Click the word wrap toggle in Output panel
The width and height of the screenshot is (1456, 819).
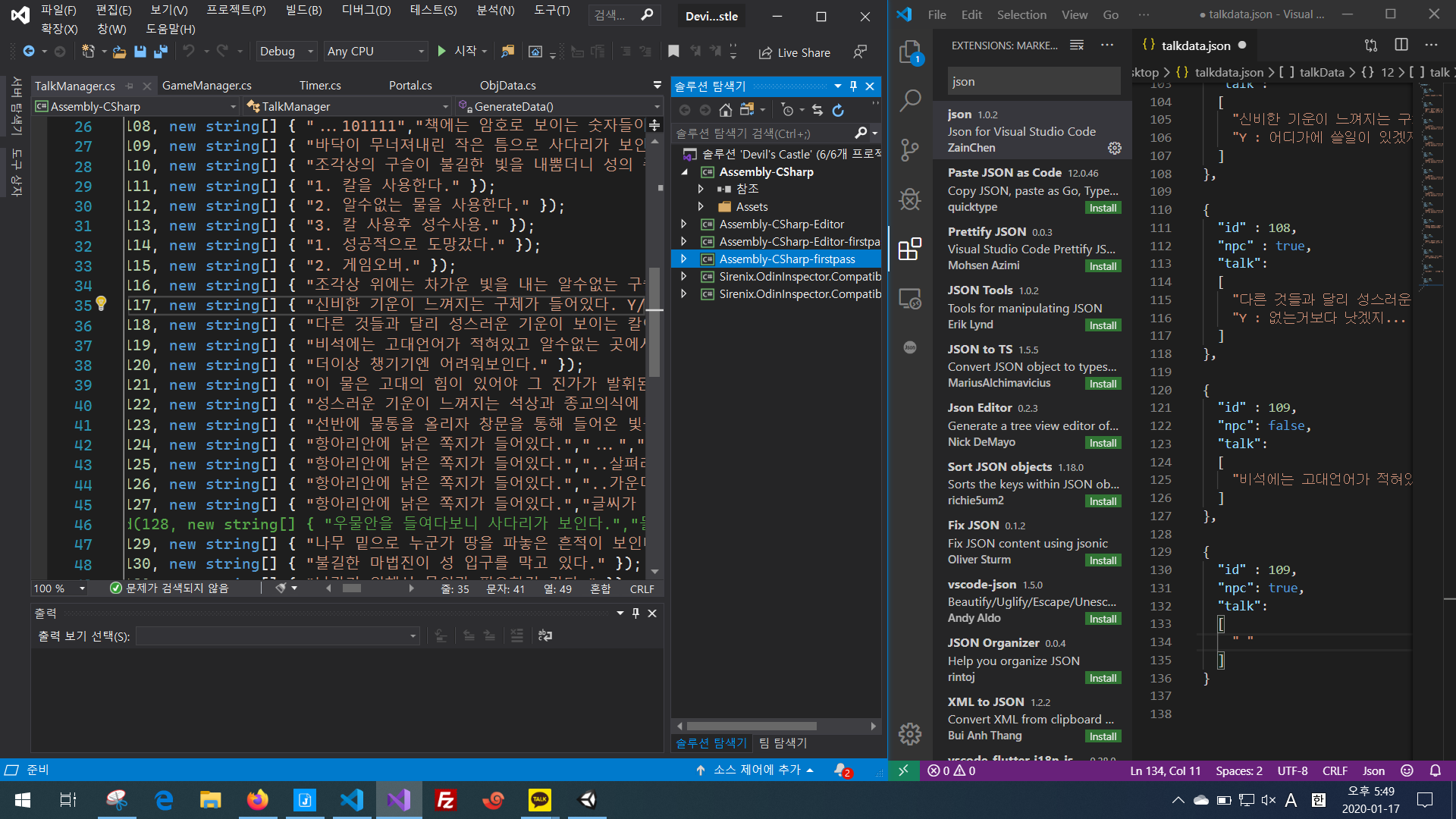[x=545, y=635]
